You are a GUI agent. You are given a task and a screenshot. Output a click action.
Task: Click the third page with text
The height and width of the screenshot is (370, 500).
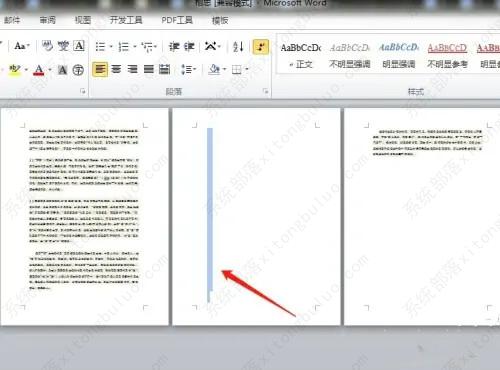(422, 217)
